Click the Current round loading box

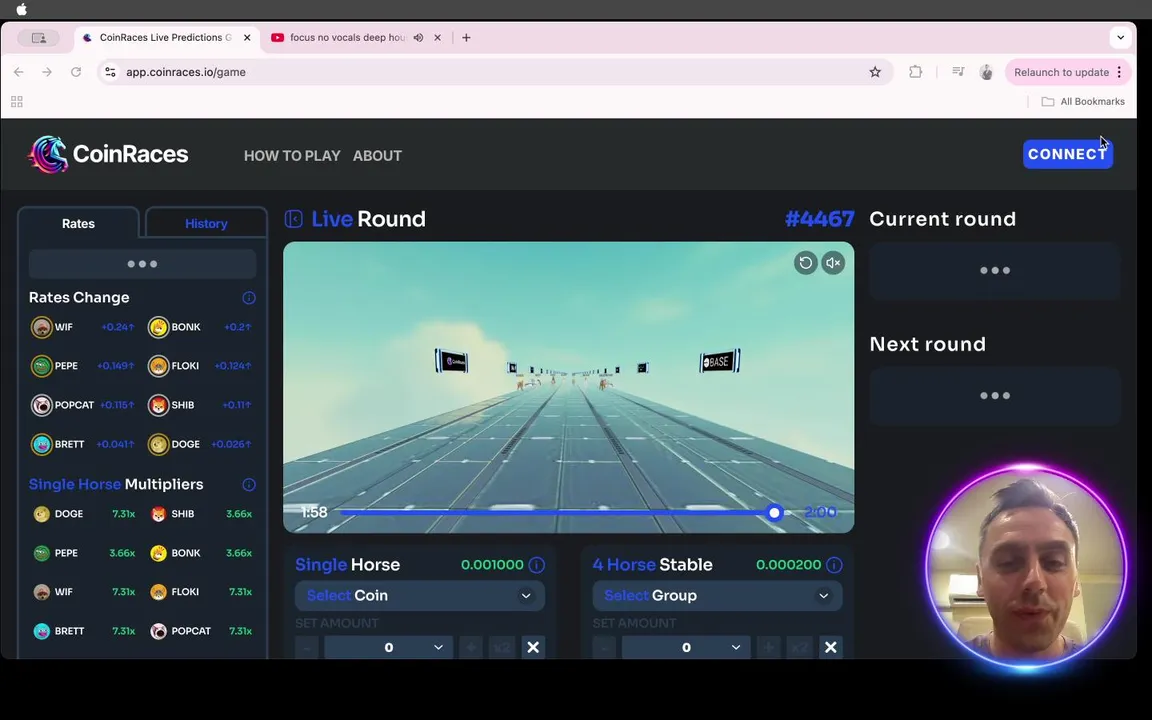click(x=995, y=270)
